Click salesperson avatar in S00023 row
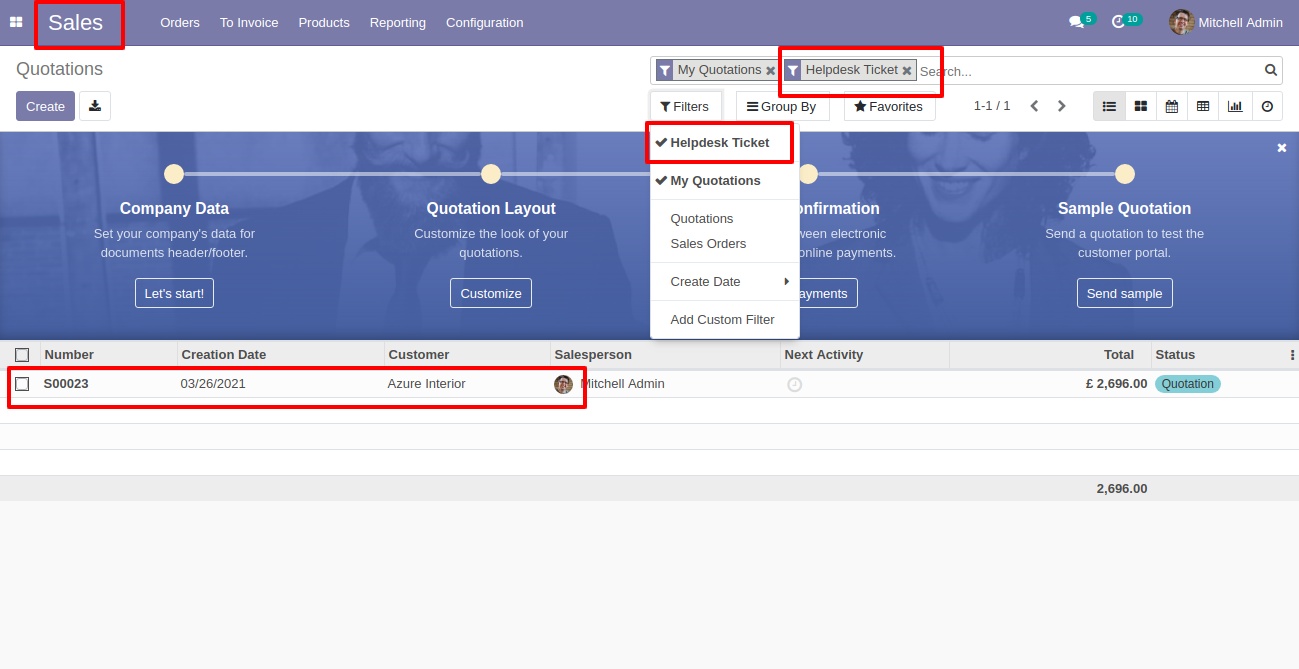This screenshot has height=669, width=1299. [x=564, y=384]
